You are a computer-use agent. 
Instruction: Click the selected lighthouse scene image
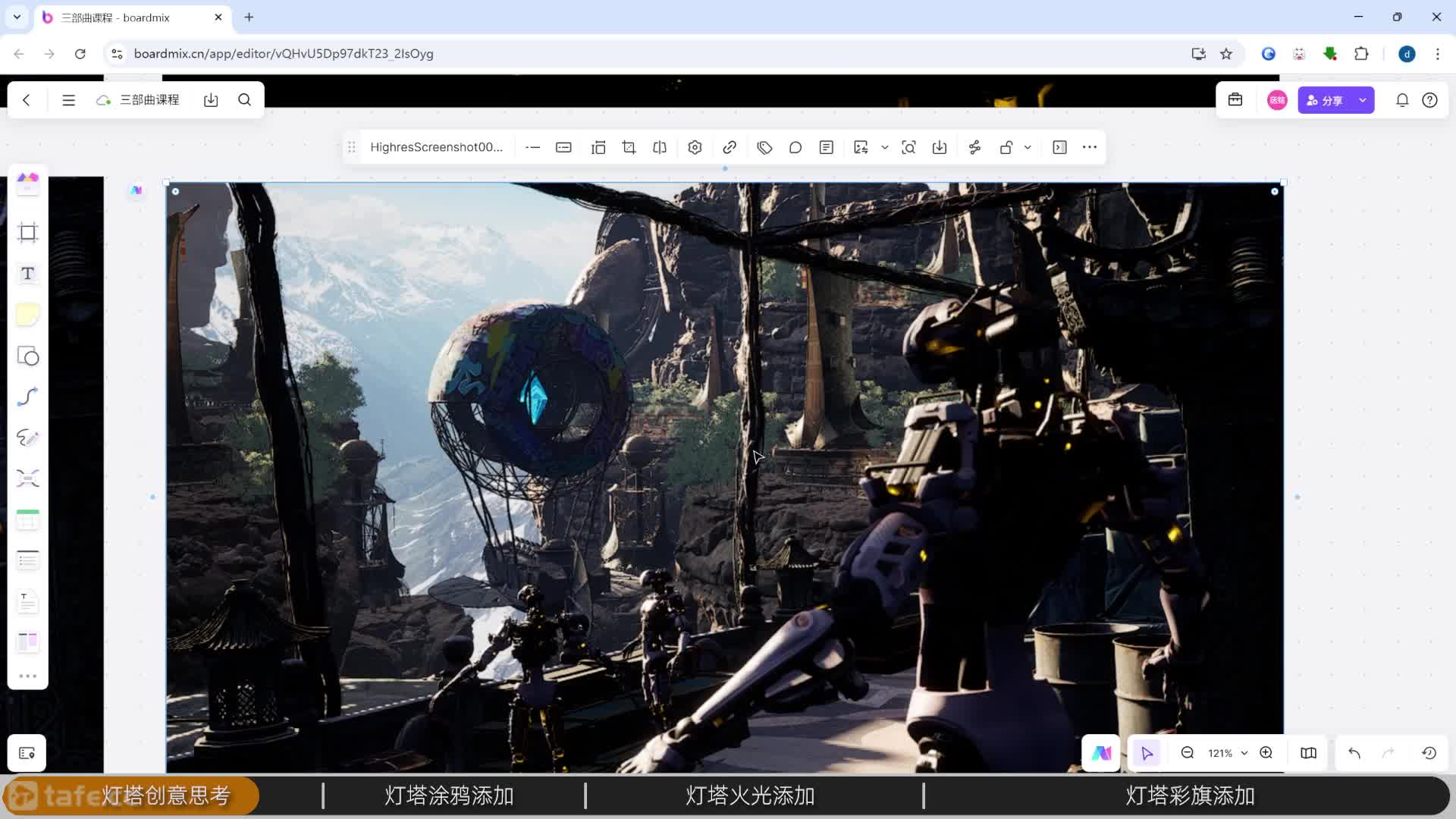point(725,478)
